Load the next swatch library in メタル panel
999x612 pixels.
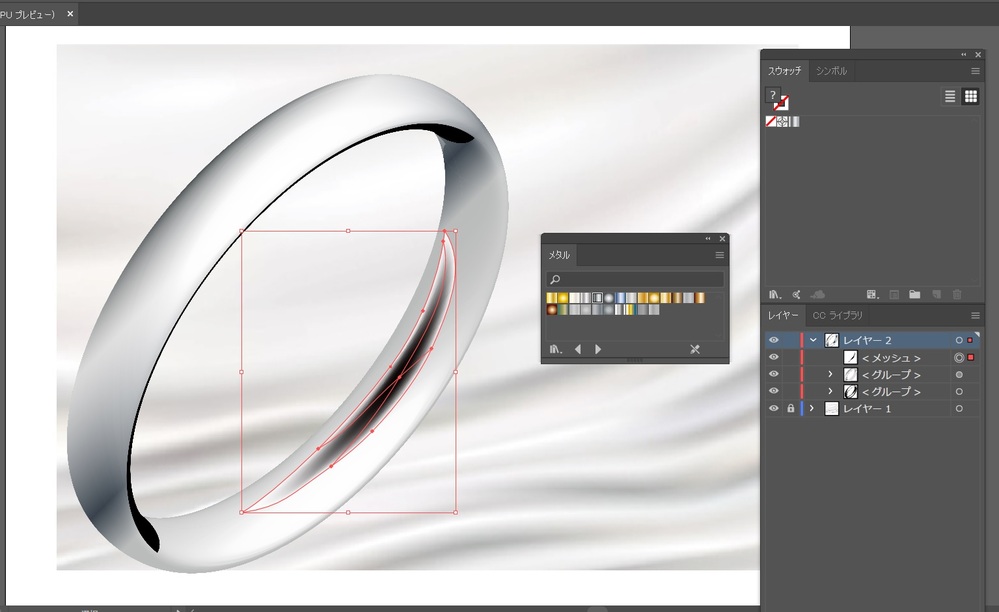tap(598, 349)
